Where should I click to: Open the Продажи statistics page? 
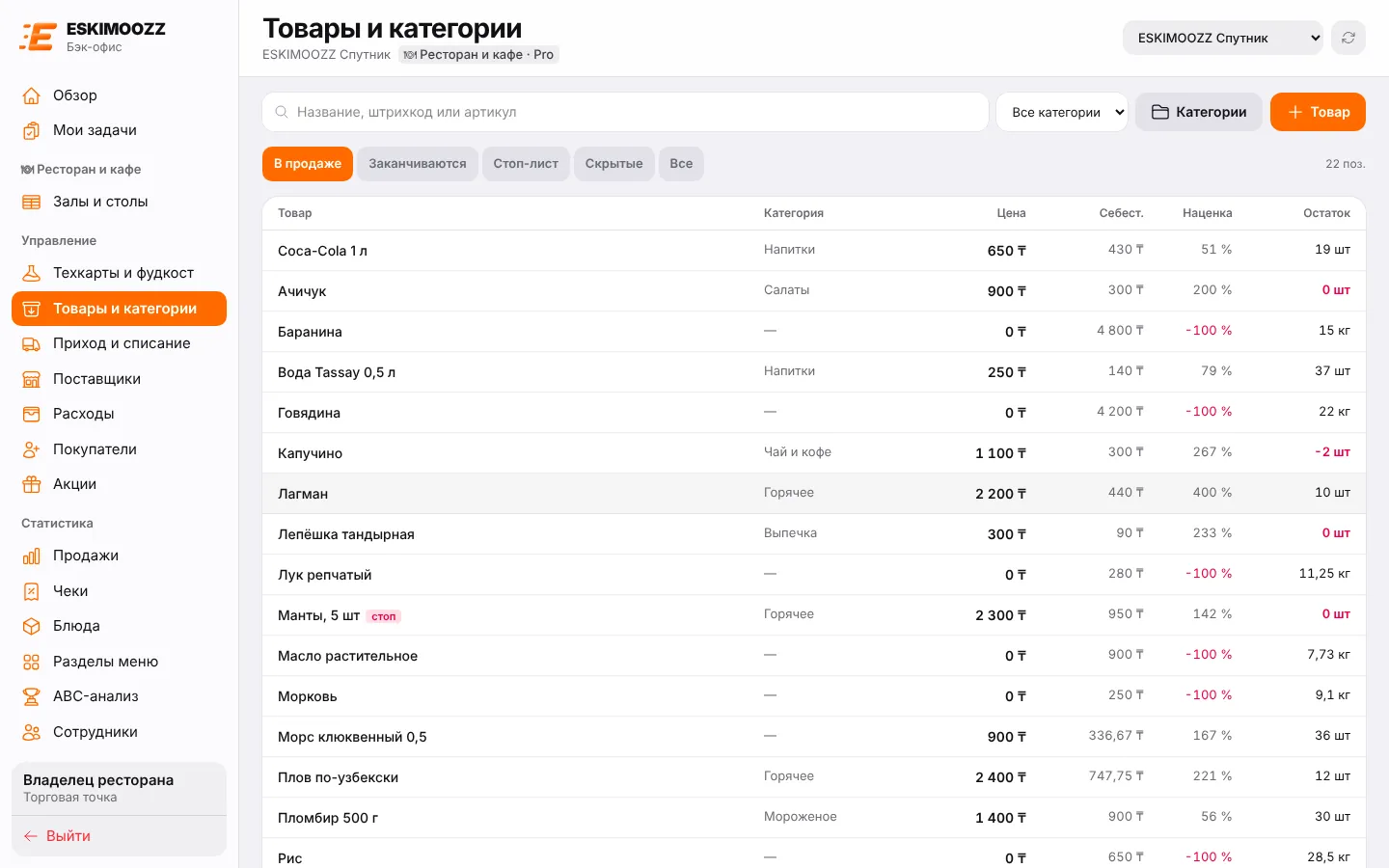(x=119, y=556)
